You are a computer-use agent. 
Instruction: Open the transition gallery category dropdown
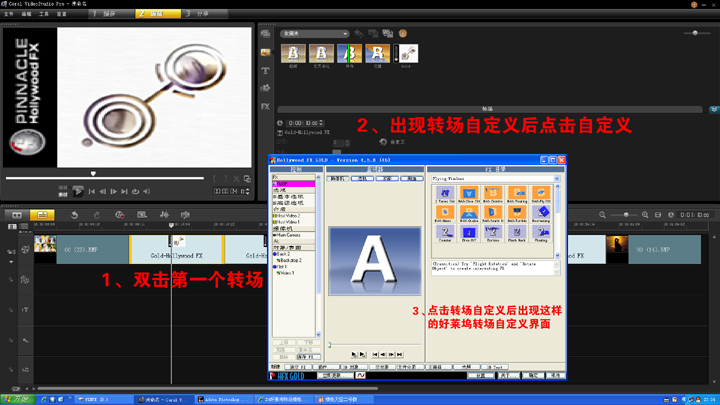[x=315, y=34]
